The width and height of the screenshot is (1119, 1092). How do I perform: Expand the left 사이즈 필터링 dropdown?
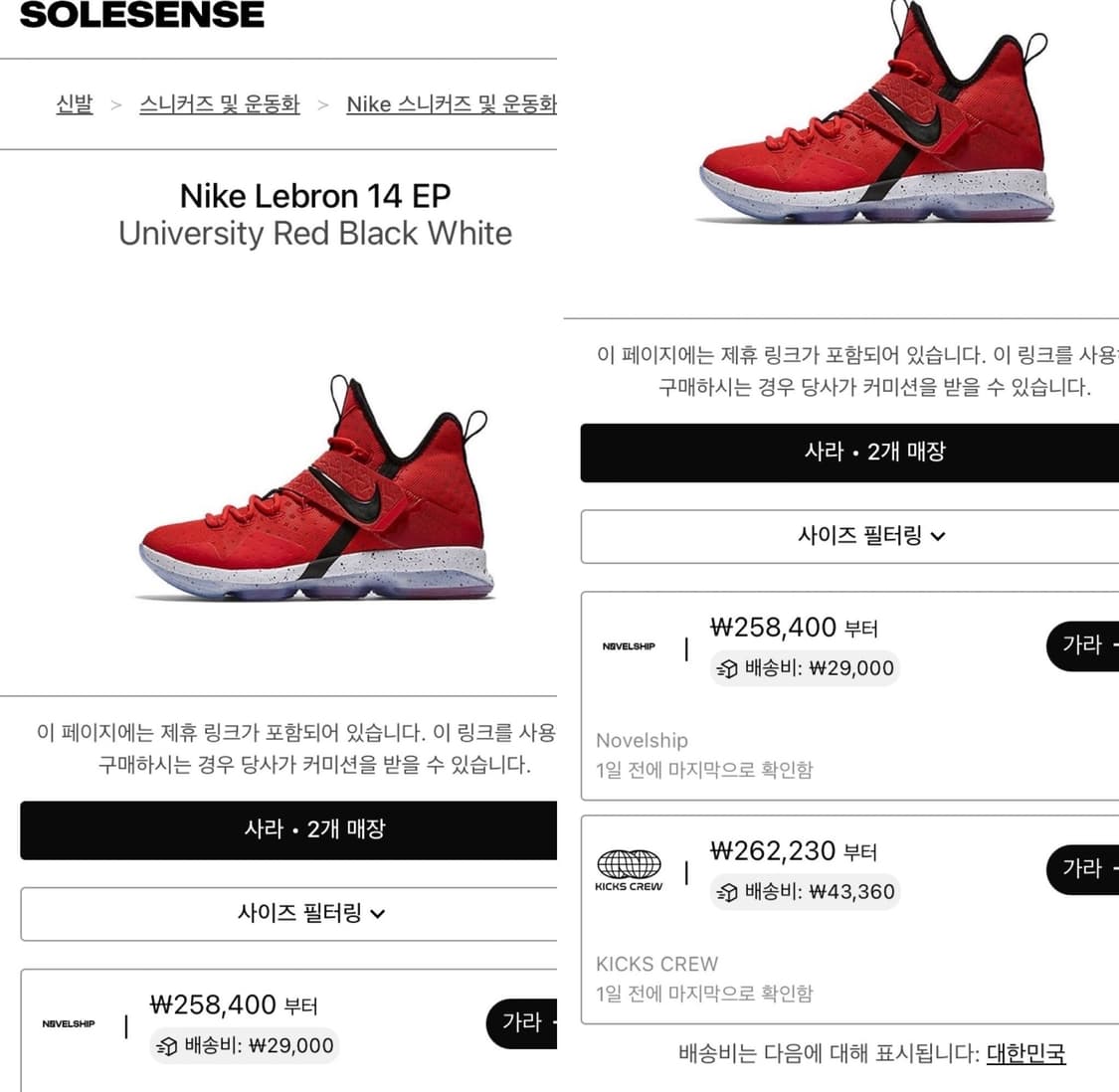point(288,914)
